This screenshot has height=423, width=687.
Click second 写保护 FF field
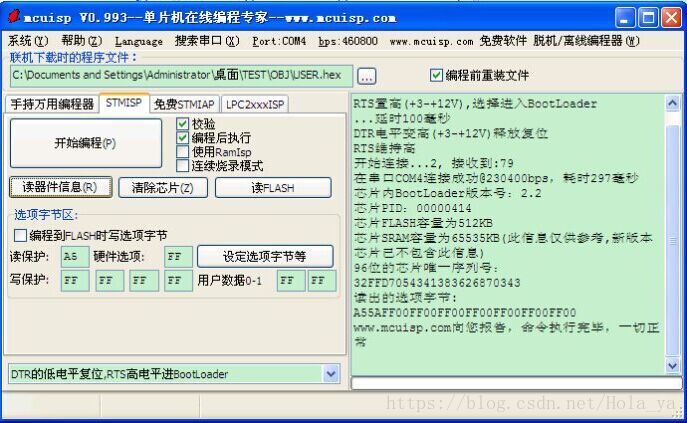(110, 281)
